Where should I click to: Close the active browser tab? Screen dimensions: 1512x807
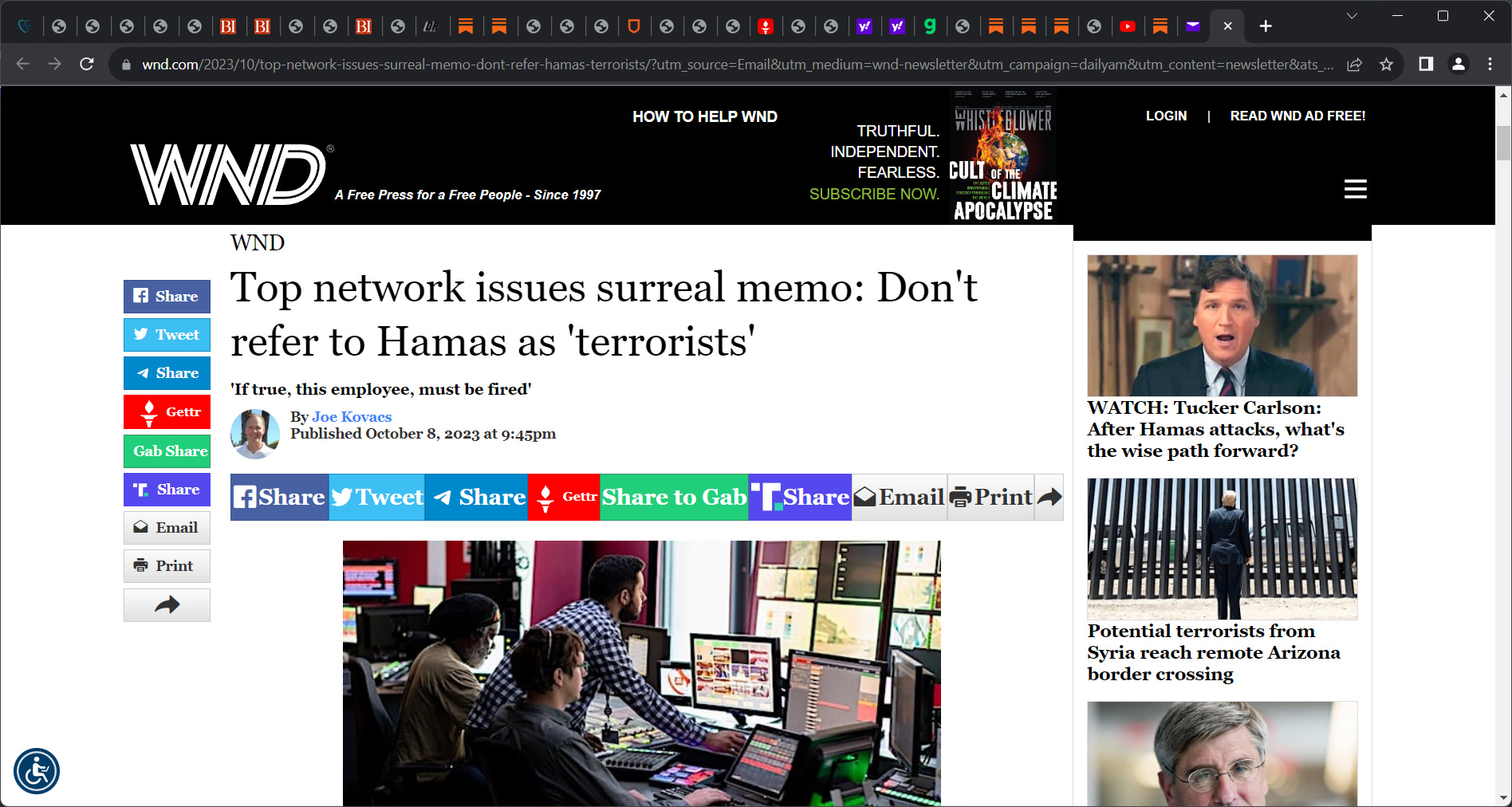1228,26
